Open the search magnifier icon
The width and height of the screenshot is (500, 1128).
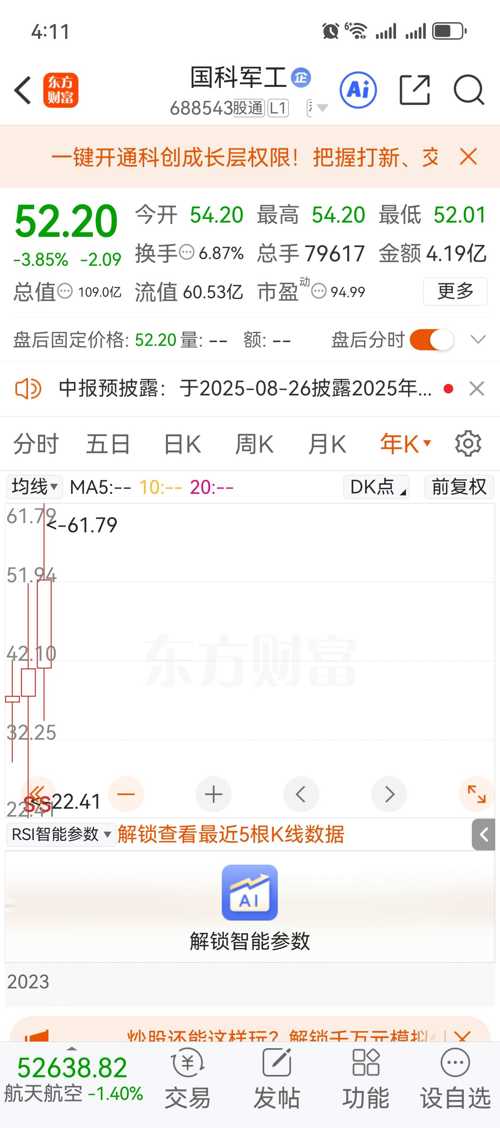click(x=469, y=91)
